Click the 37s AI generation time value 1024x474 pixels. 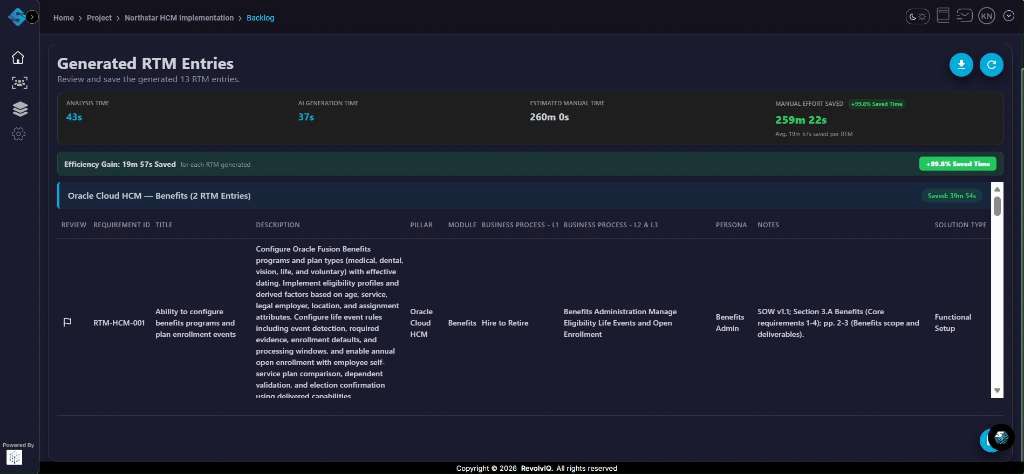click(306, 117)
